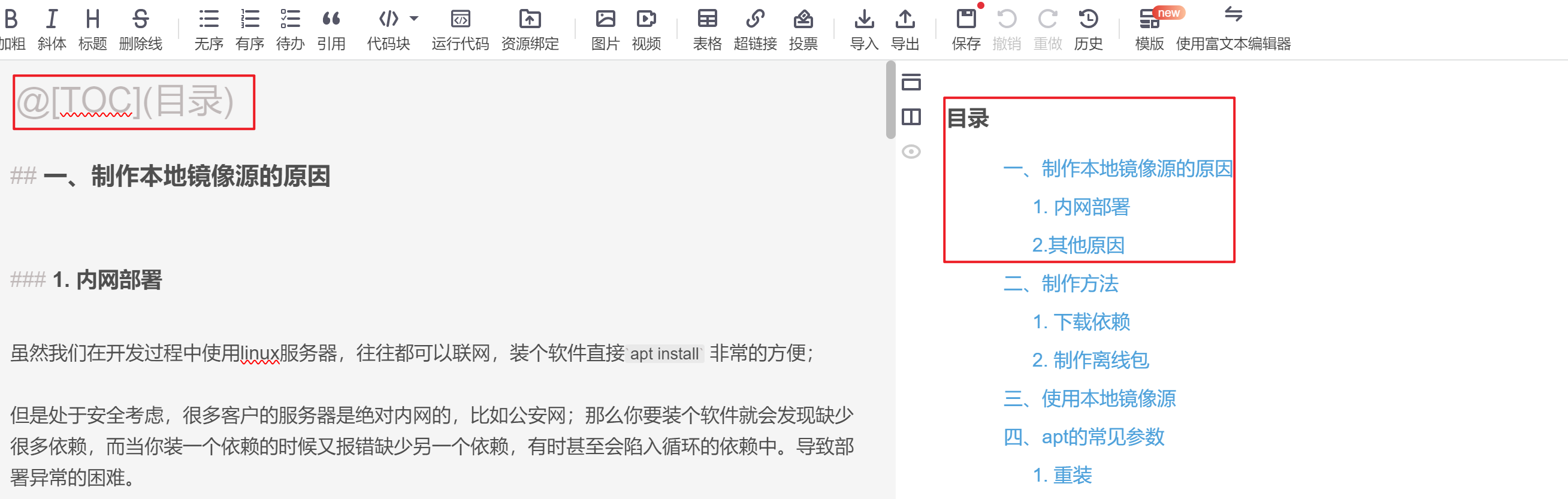Image resolution: width=1568 pixels, height=499 pixels.
Task: Open resource binding (资源绑定)
Action: (530, 29)
